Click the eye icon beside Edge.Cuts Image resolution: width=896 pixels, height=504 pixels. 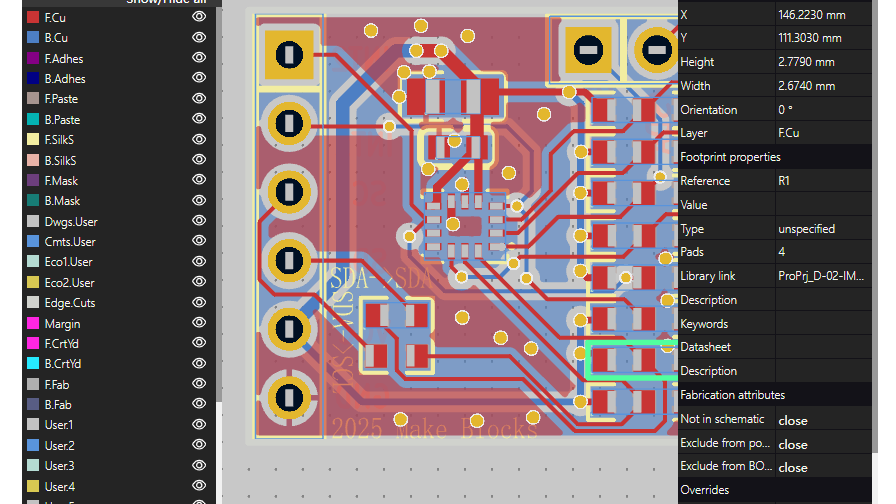[199, 302]
